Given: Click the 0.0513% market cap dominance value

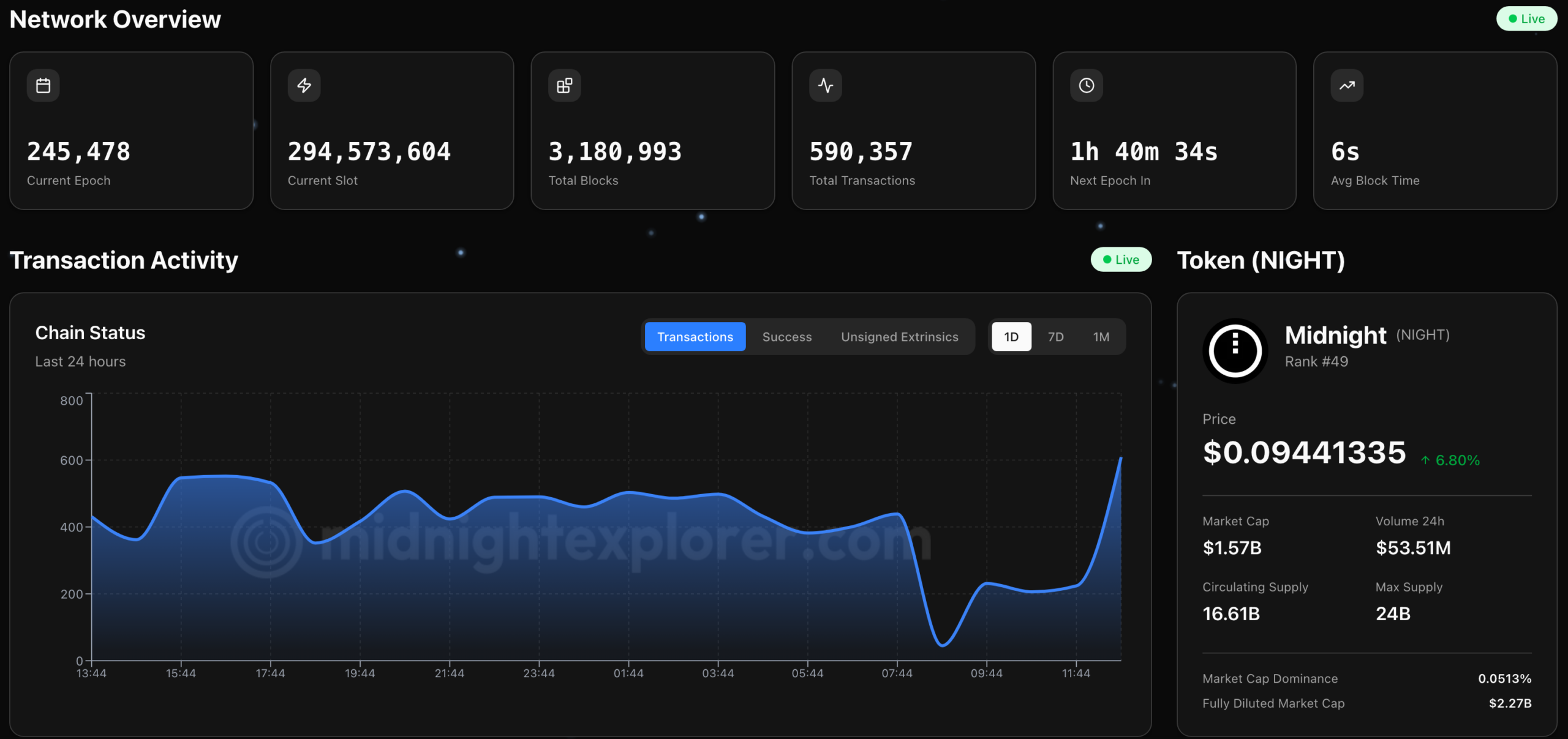Looking at the screenshot, I should (x=1505, y=679).
